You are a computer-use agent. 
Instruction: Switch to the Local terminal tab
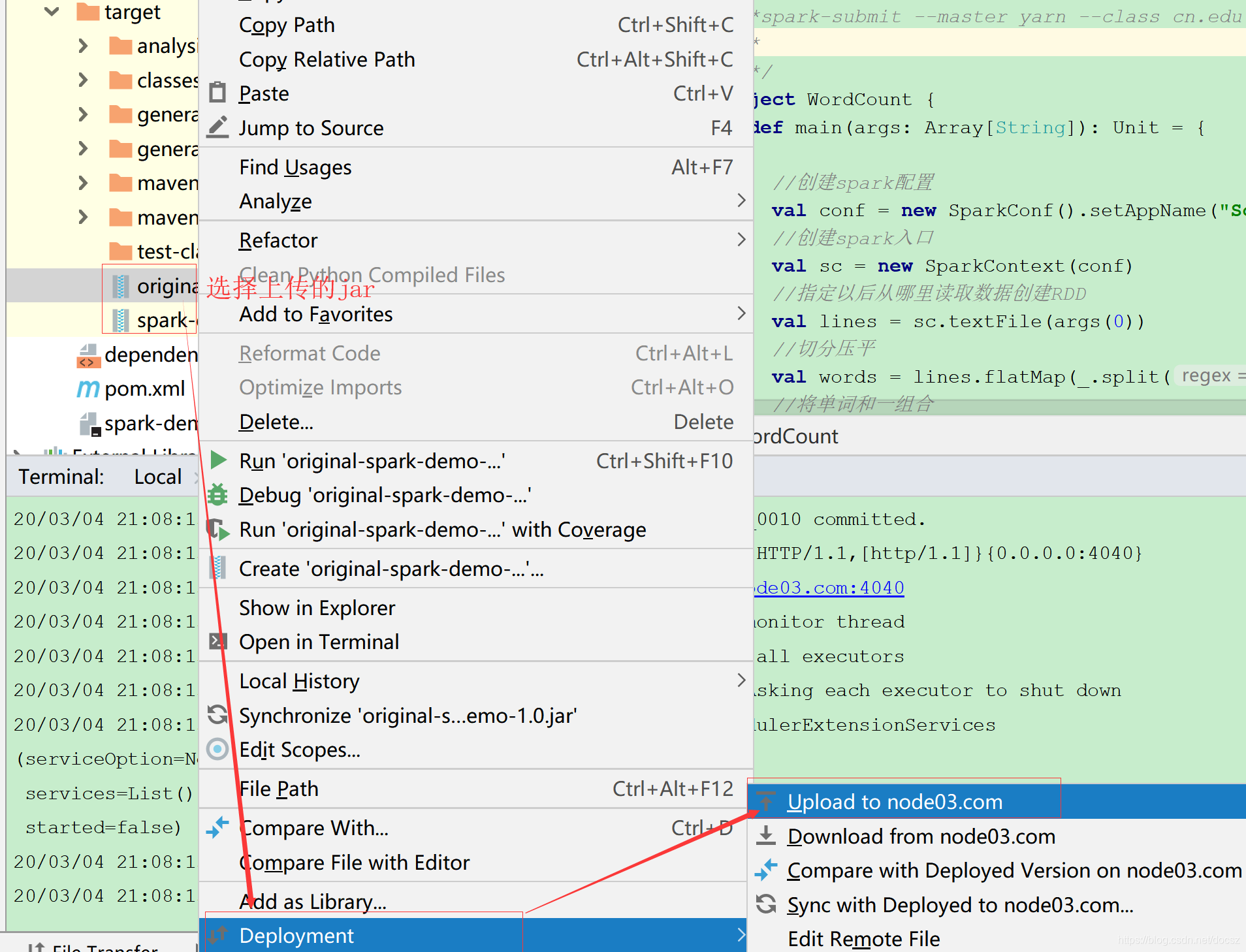click(157, 477)
